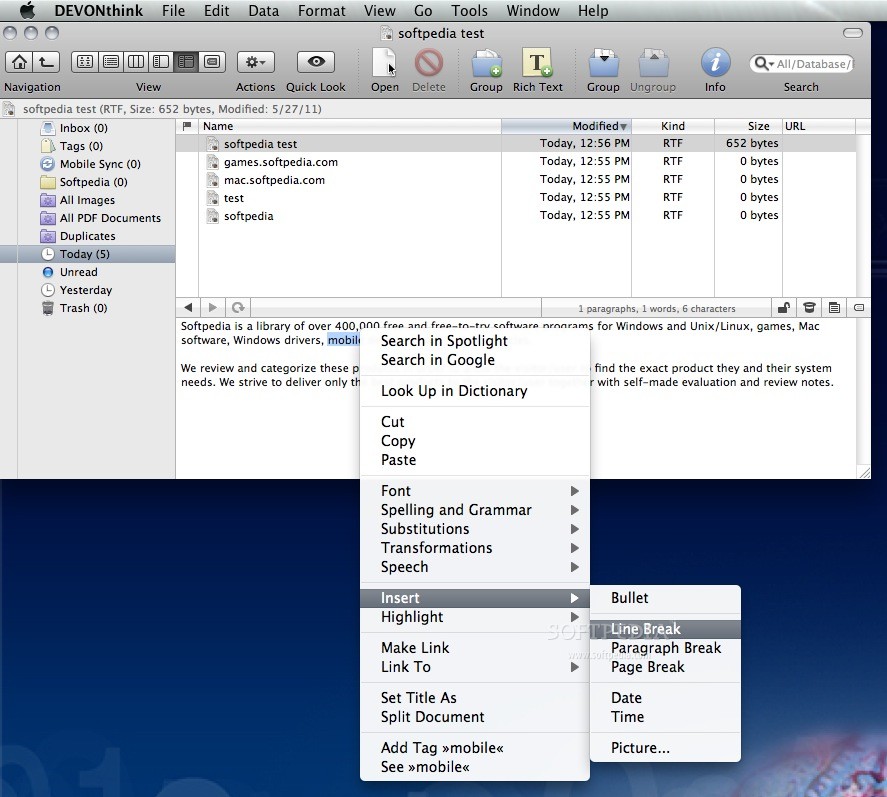Select the document named test
The image size is (887, 797).
pos(515,198)
